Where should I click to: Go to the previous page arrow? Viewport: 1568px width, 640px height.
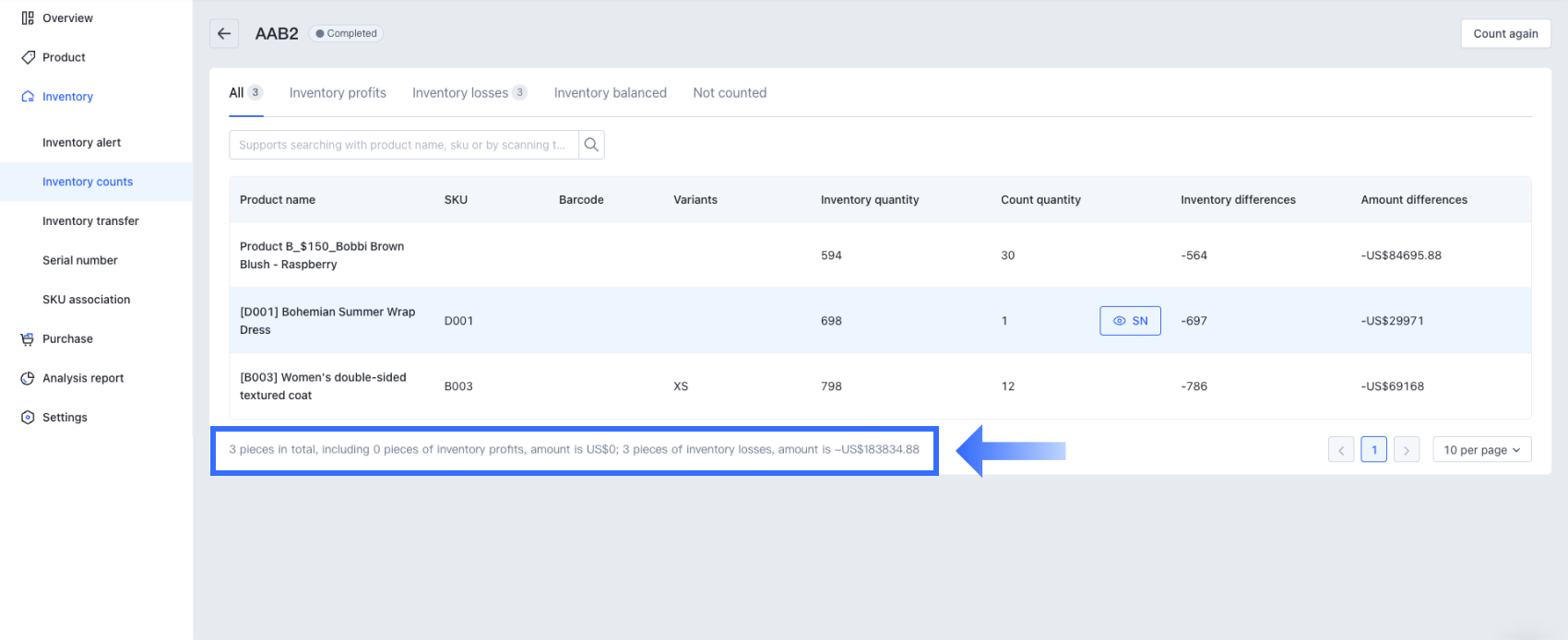(1341, 450)
